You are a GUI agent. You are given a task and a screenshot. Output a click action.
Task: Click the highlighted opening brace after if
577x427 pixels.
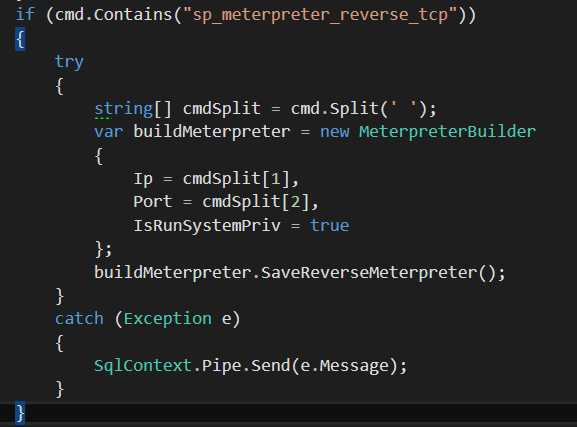click(x=21, y=39)
